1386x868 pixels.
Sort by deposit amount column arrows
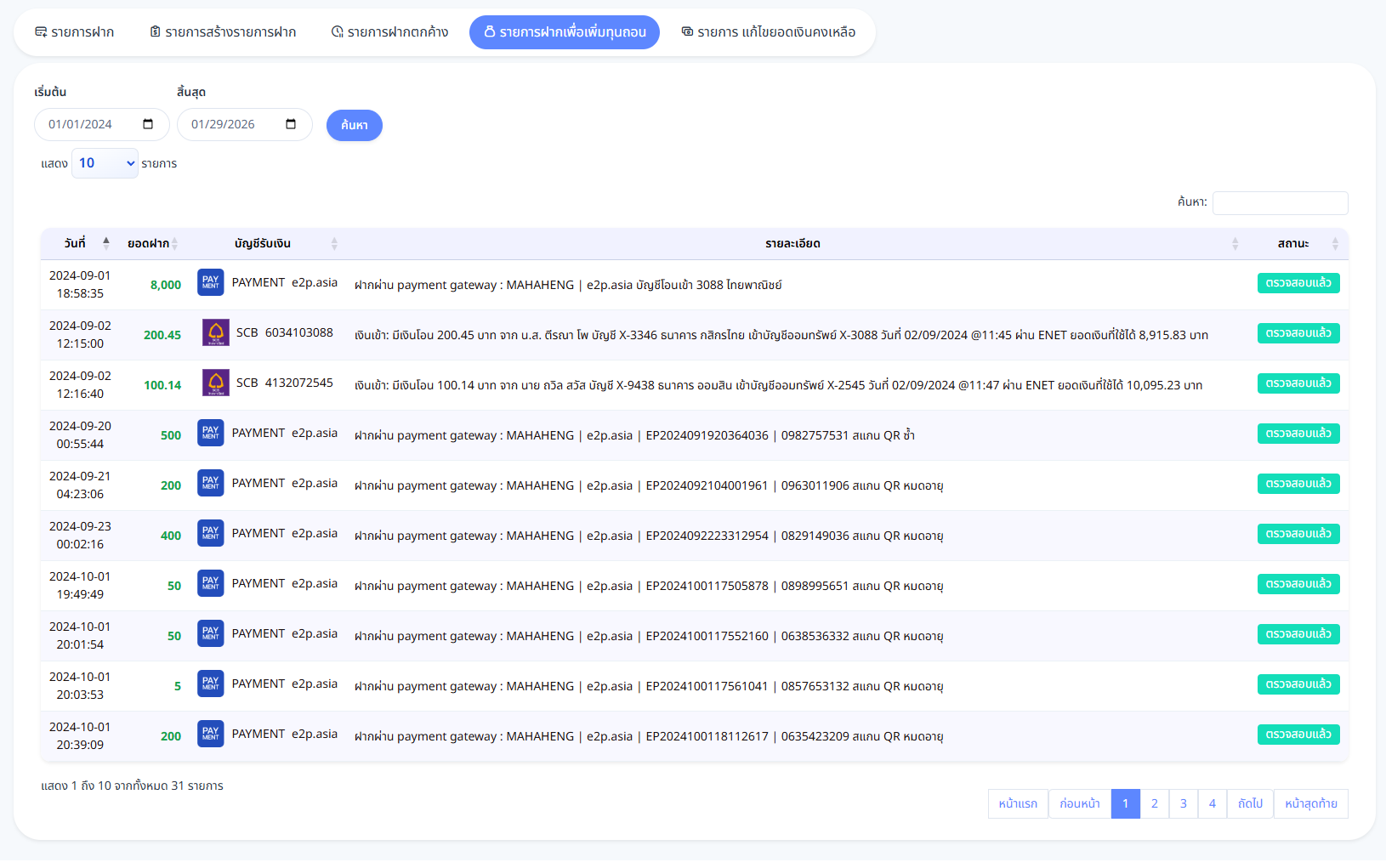pyautogui.click(x=174, y=244)
